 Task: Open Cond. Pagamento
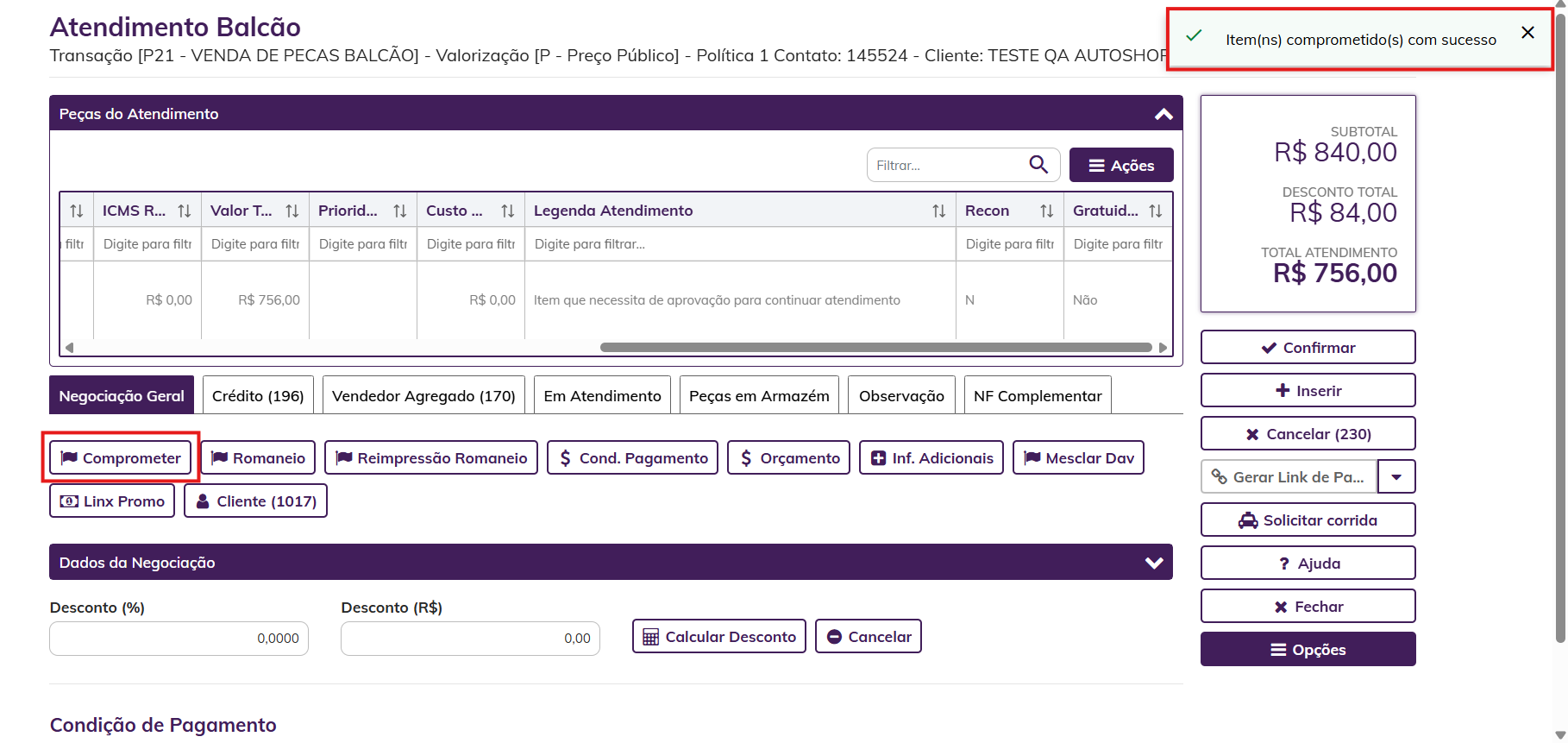(633, 457)
